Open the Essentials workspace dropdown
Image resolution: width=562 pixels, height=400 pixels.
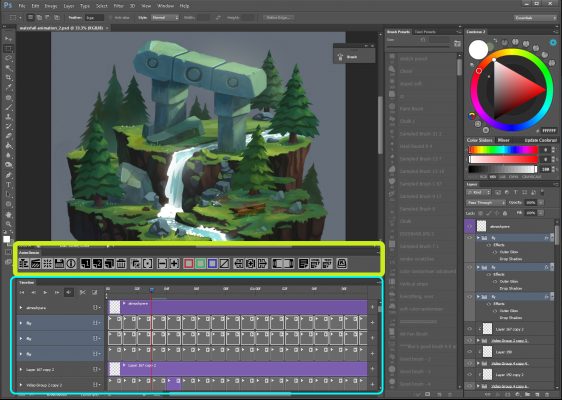pos(535,18)
